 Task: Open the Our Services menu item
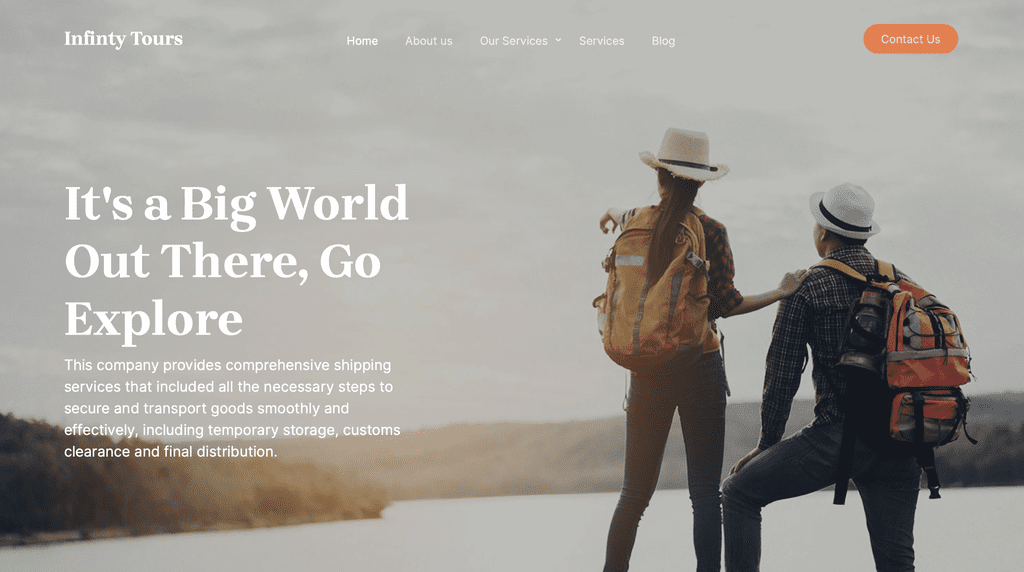(513, 40)
